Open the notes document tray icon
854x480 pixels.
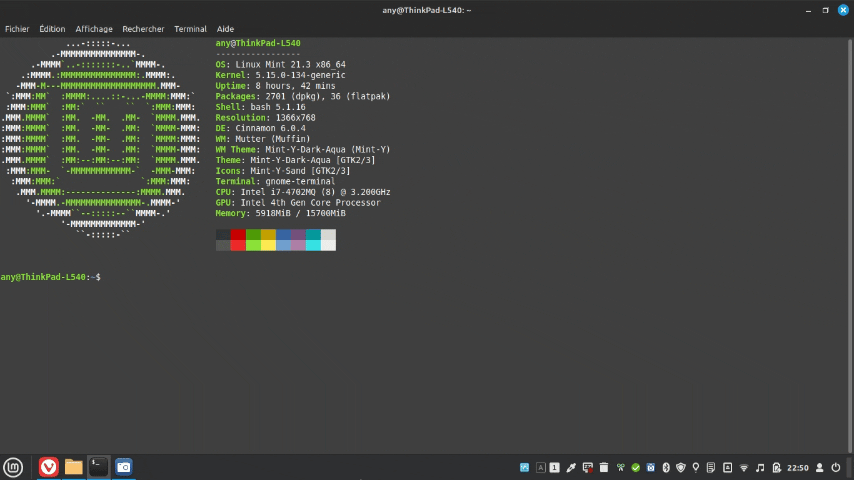tap(711, 467)
